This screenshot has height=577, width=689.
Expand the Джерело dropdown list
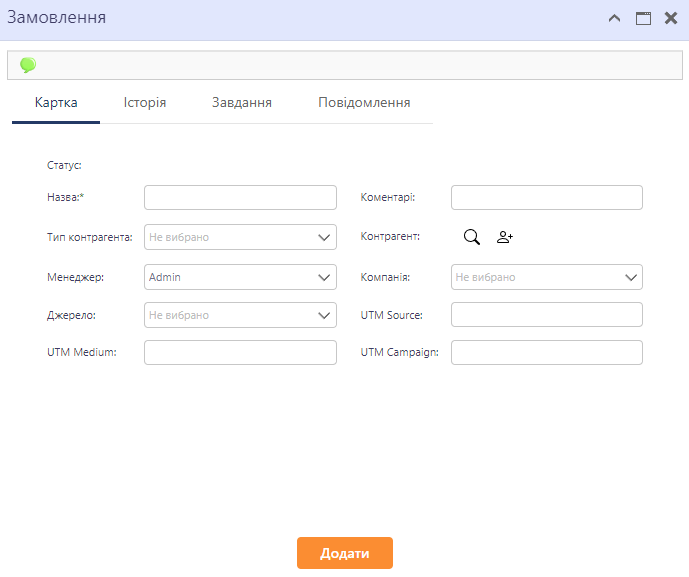(240, 315)
